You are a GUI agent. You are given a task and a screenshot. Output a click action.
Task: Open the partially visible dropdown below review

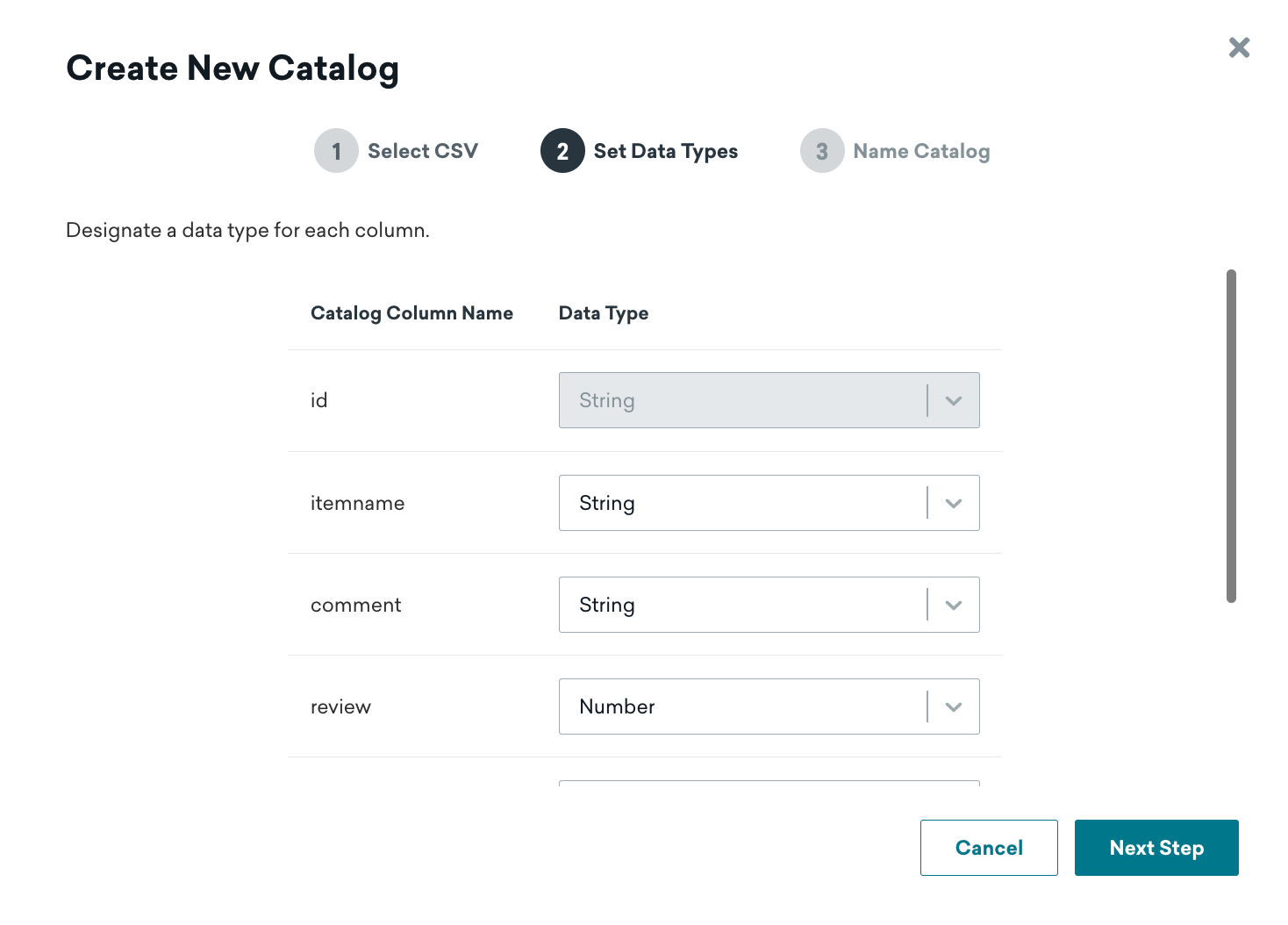pyautogui.click(x=769, y=783)
